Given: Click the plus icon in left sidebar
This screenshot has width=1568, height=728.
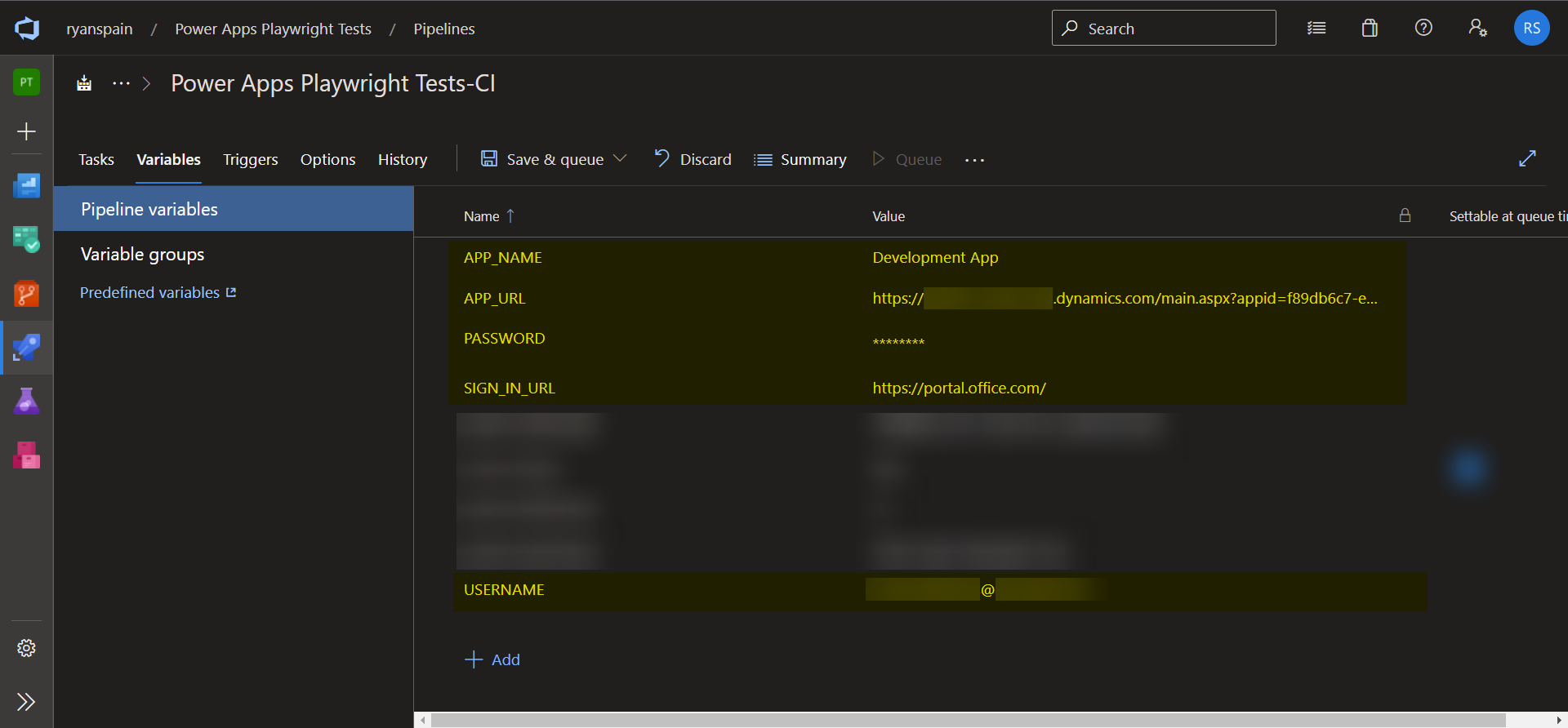Looking at the screenshot, I should (x=26, y=131).
